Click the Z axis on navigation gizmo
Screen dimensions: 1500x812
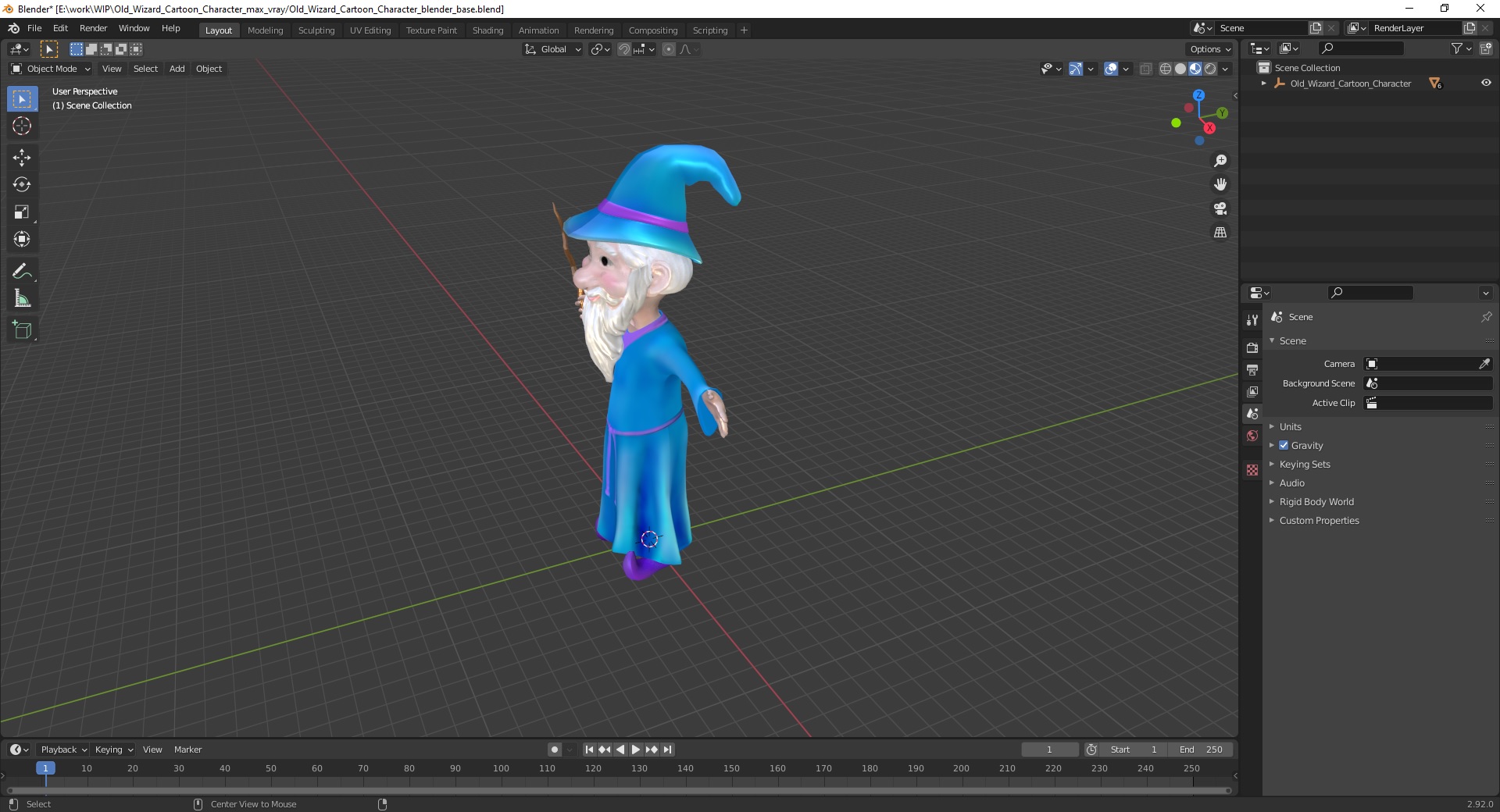(x=1198, y=94)
